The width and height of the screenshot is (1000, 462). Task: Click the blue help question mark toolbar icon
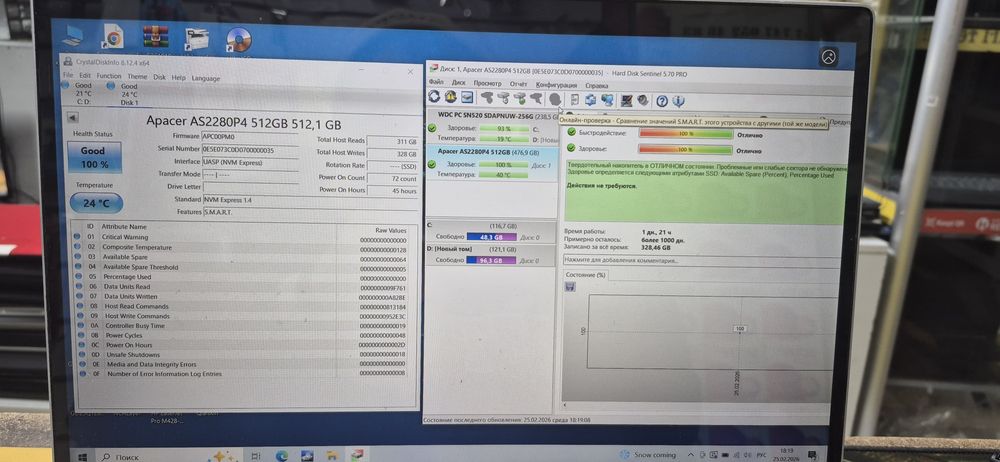tap(662, 101)
